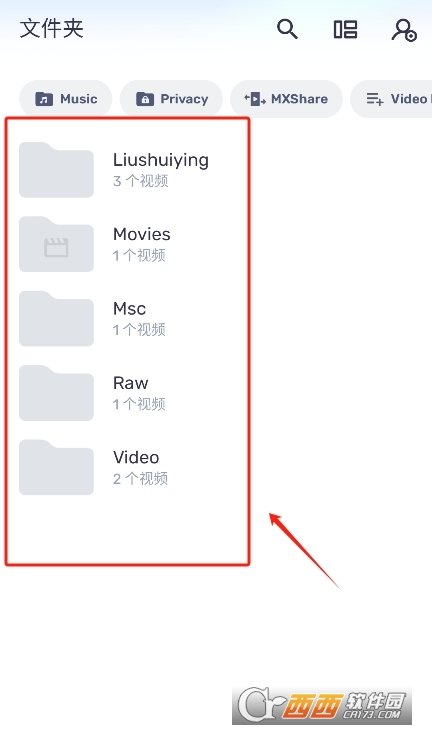Tap the Video playlist add icon

[375, 99]
